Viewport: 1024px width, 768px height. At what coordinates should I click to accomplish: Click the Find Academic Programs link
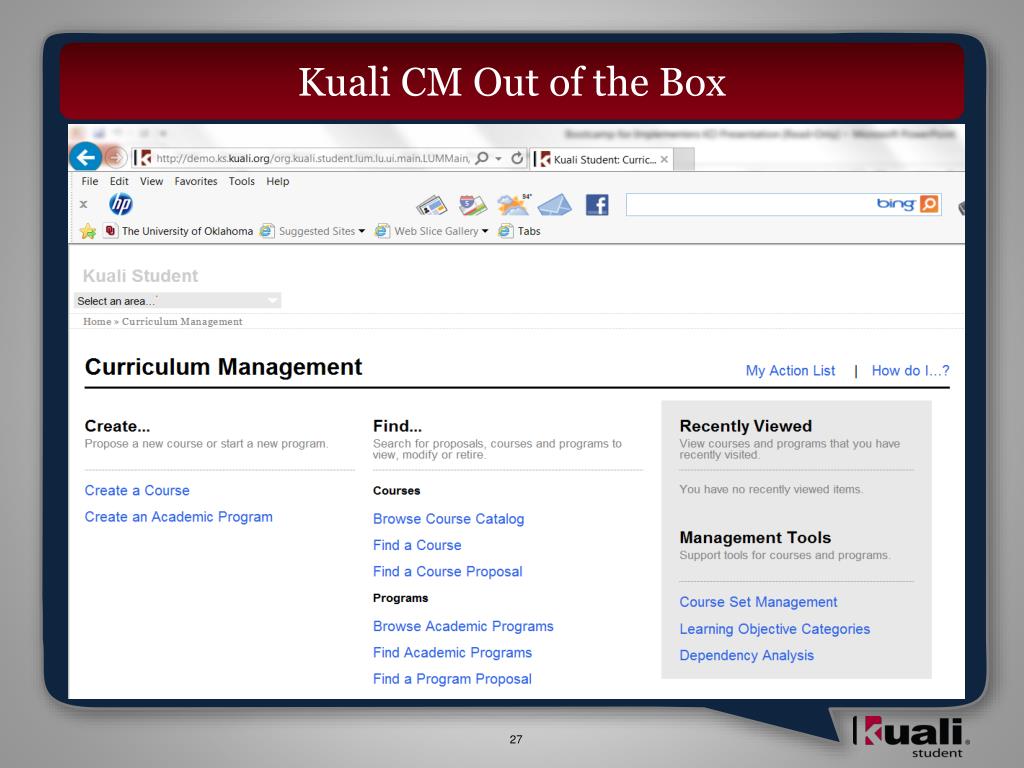(453, 652)
